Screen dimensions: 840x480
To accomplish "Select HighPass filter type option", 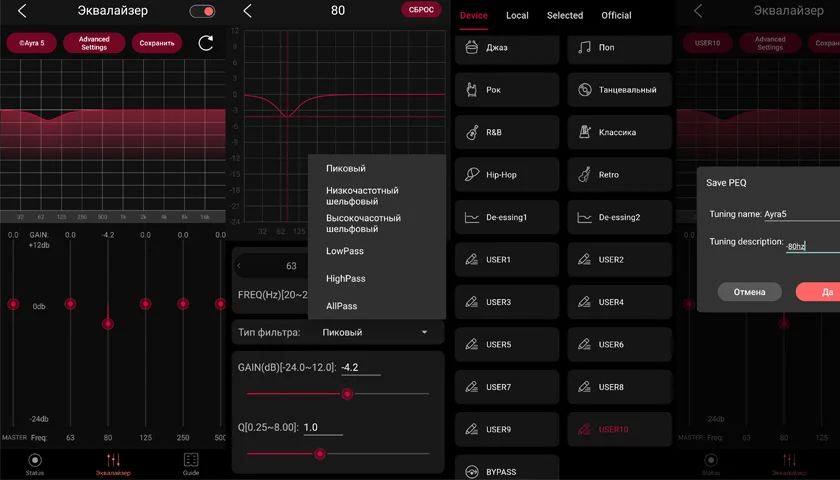I will coord(346,279).
